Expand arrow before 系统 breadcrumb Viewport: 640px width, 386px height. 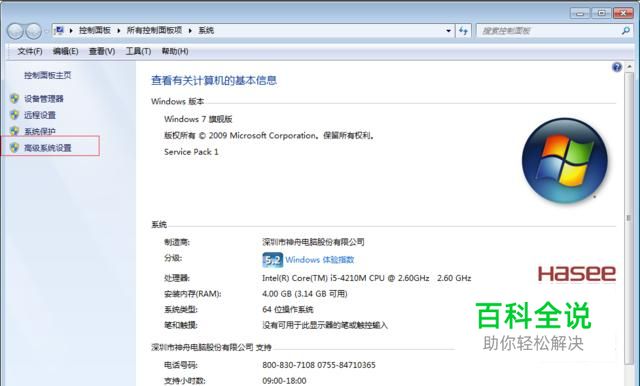[190, 31]
